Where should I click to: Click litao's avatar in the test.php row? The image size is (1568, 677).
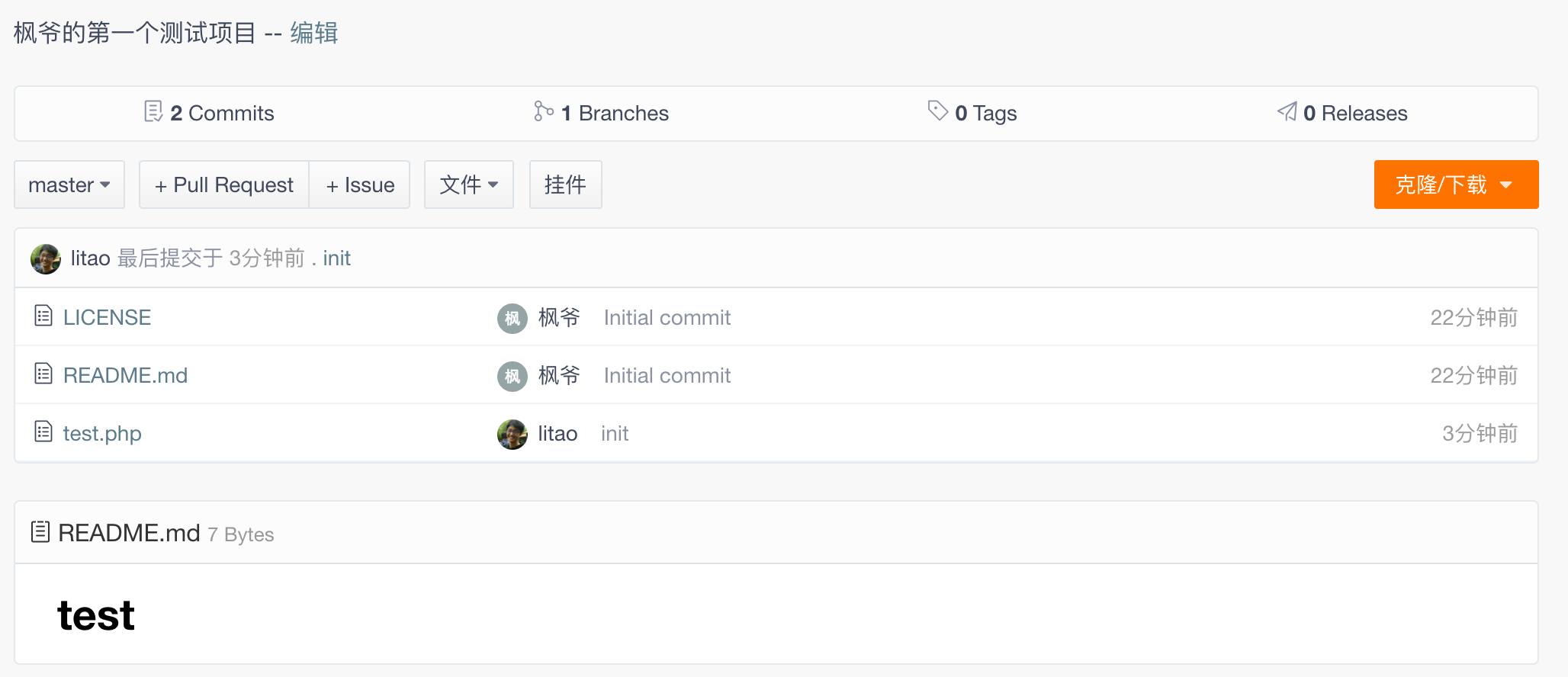[512, 434]
